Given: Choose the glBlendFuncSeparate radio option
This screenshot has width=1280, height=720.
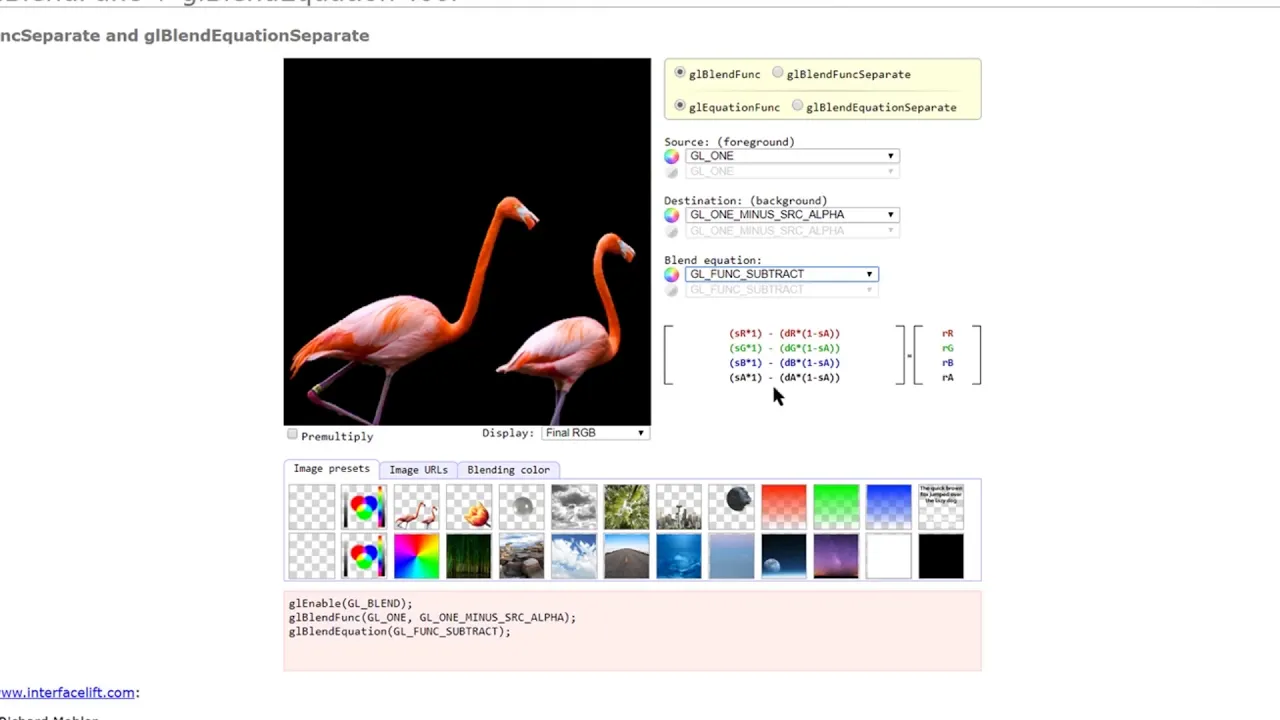Looking at the screenshot, I should [x=778, y=73].
